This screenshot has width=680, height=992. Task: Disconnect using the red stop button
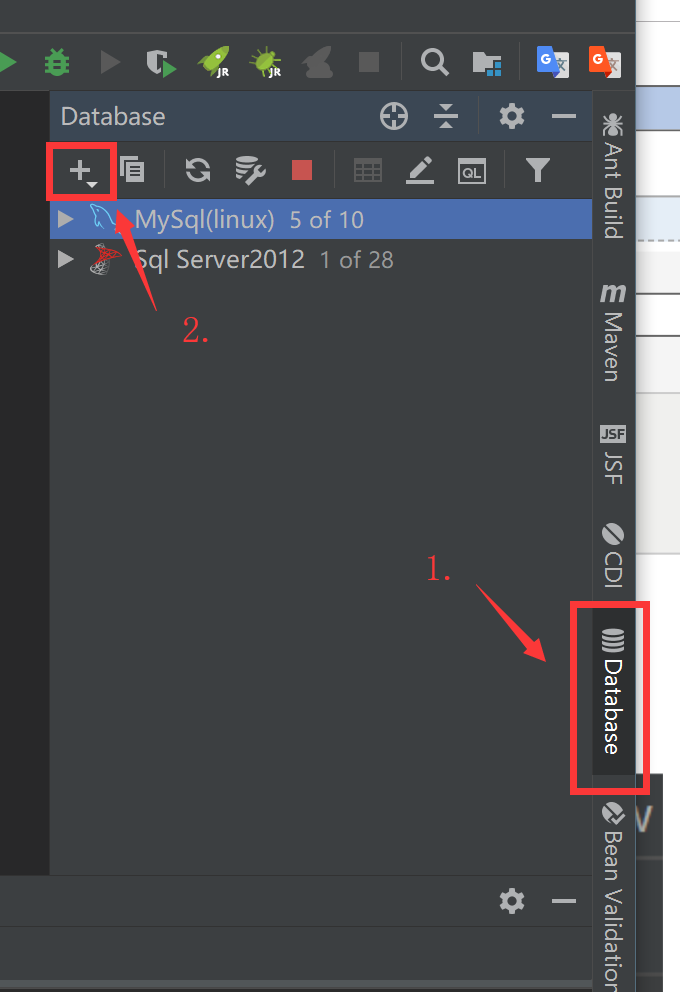pos(302,170)
